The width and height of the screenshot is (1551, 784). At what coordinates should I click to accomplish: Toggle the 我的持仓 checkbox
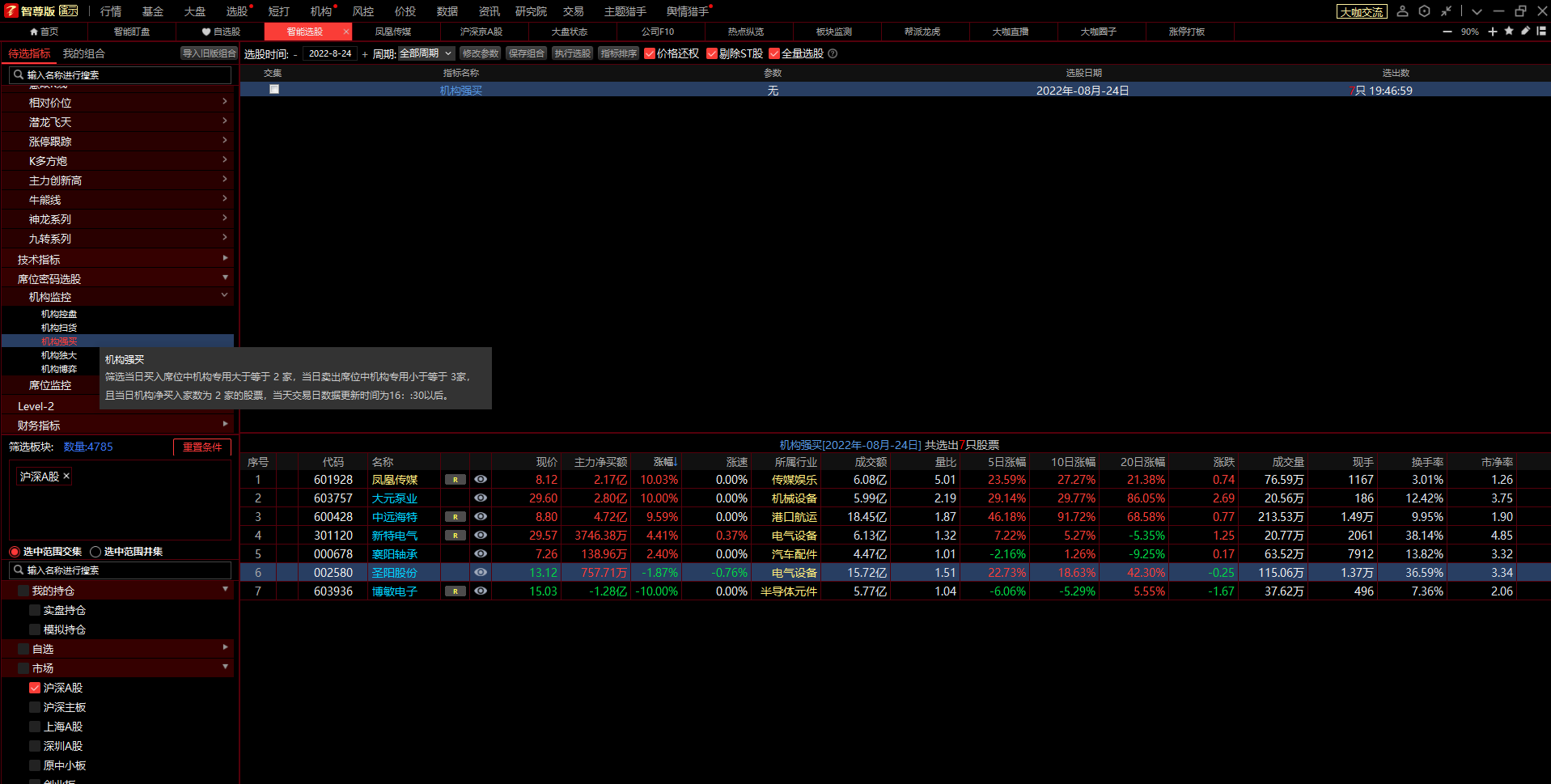click(x=23, y=591)
